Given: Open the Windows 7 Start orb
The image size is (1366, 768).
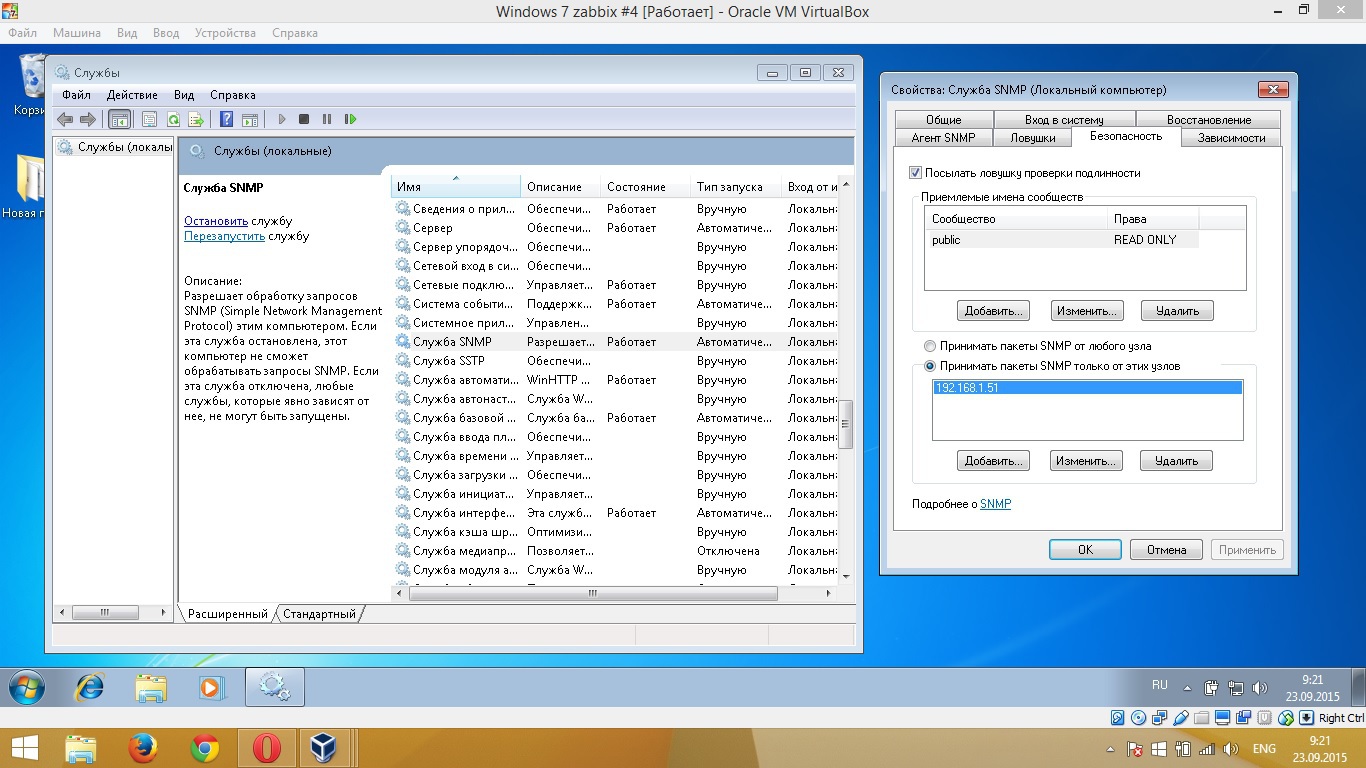Looking at the screenshot, I should pyautogui.click(x=27, y=688).
